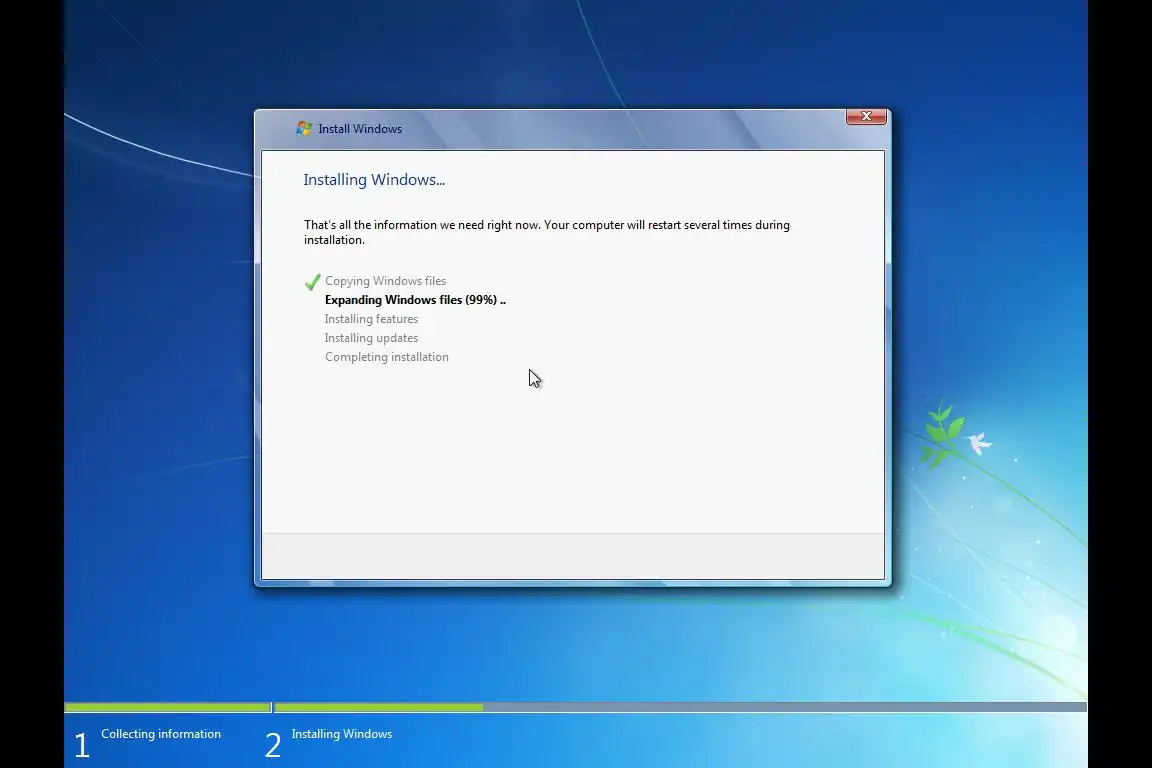
Task: Click the stage number 1
Action: point(82,745)
